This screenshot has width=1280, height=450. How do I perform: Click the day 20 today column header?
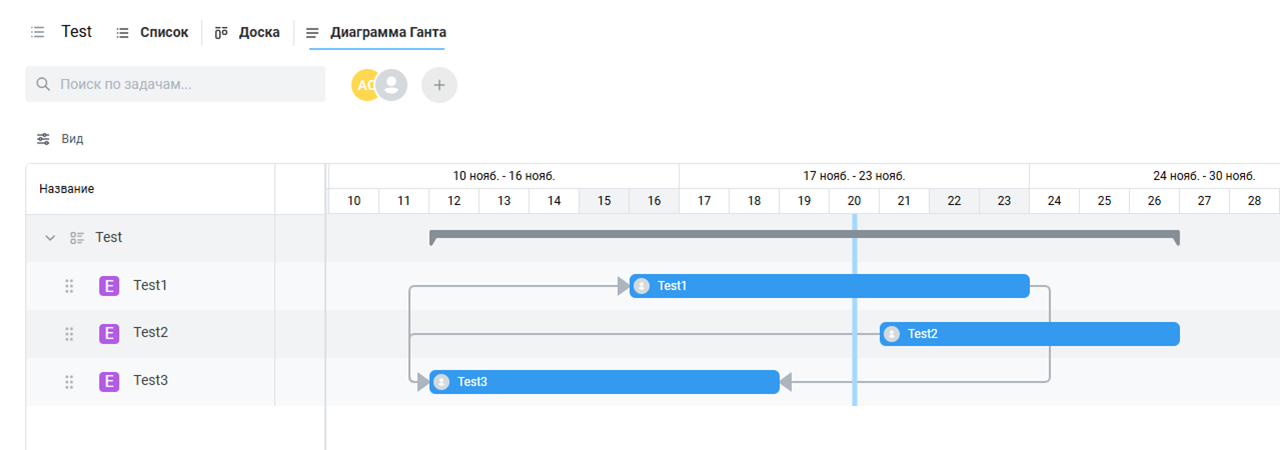pos(854,201)
